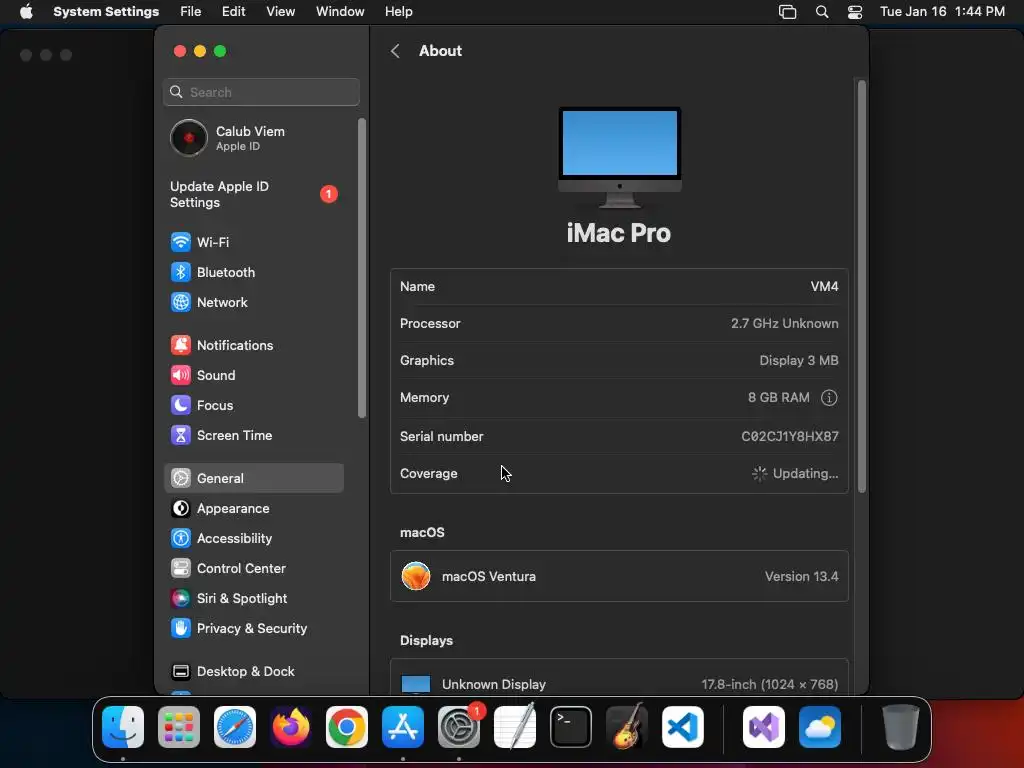
Task: Open Launchpad from the Dock
Action: pos(179,727)
